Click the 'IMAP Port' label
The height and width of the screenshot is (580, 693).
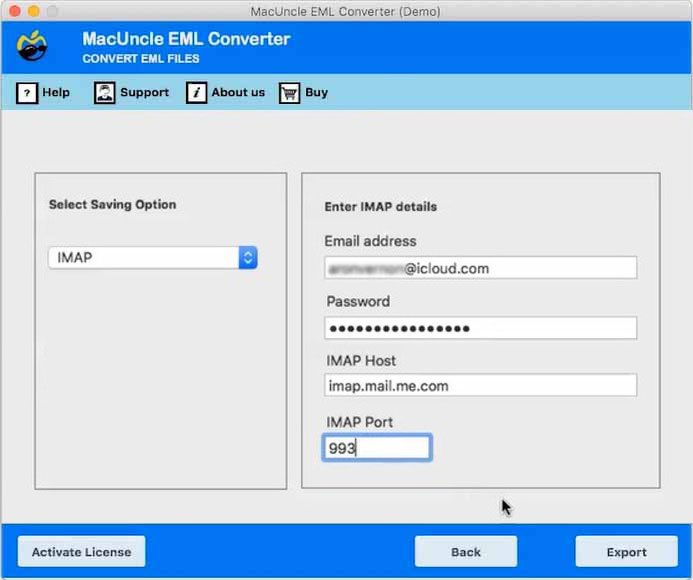coord(359,422)
